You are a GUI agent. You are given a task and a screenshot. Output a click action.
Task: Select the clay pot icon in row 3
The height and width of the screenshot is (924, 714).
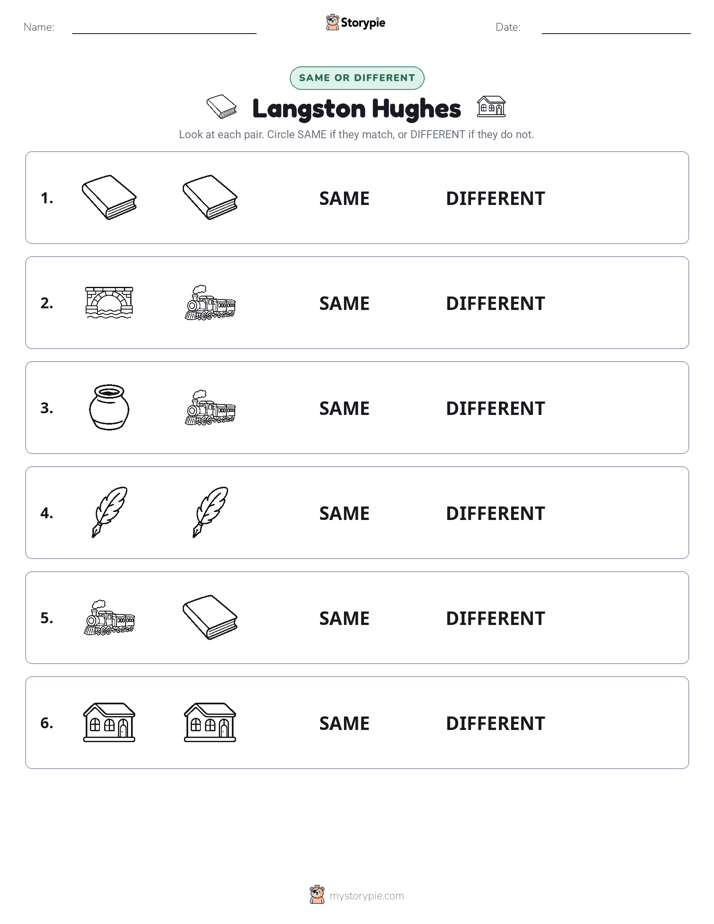tap(109, 407)
